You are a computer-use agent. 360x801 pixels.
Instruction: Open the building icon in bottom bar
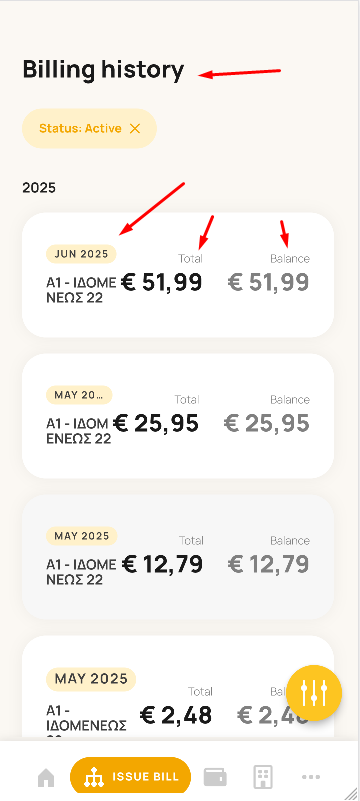263,777
